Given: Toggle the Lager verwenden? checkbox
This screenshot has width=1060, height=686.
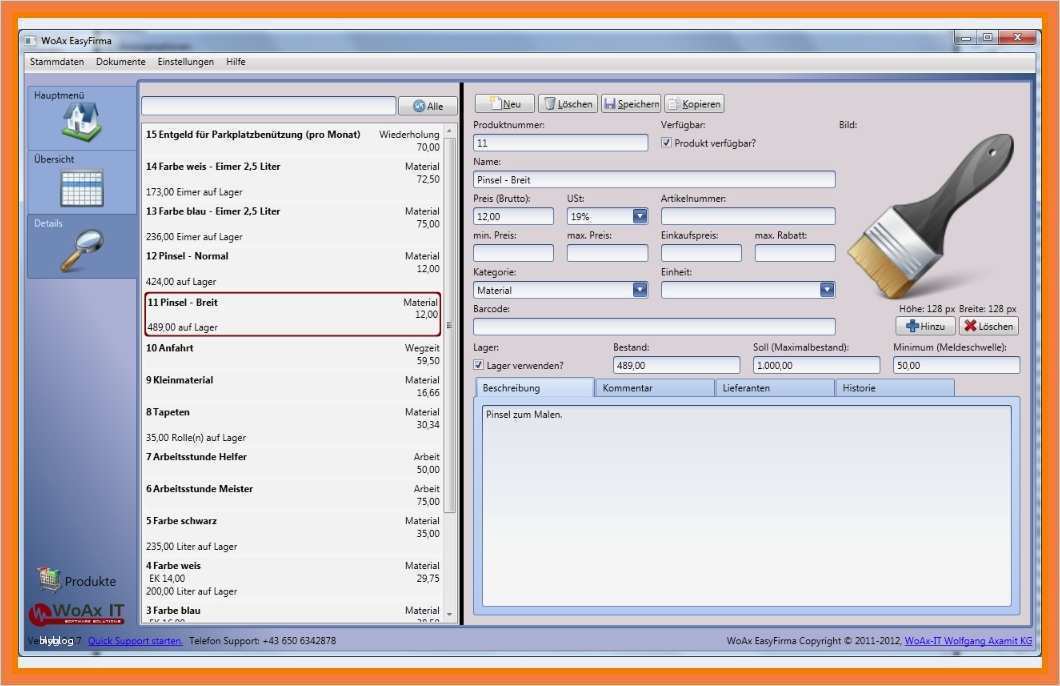Looking at the screenshot, I should pyautogui.click(x=480, y=364).
